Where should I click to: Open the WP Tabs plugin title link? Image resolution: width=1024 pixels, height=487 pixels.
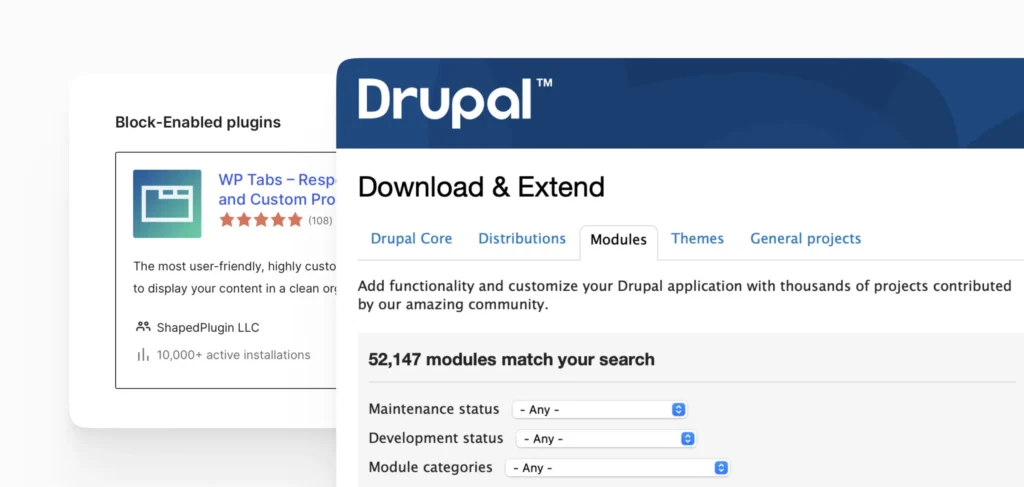click(x=278, y=189)
